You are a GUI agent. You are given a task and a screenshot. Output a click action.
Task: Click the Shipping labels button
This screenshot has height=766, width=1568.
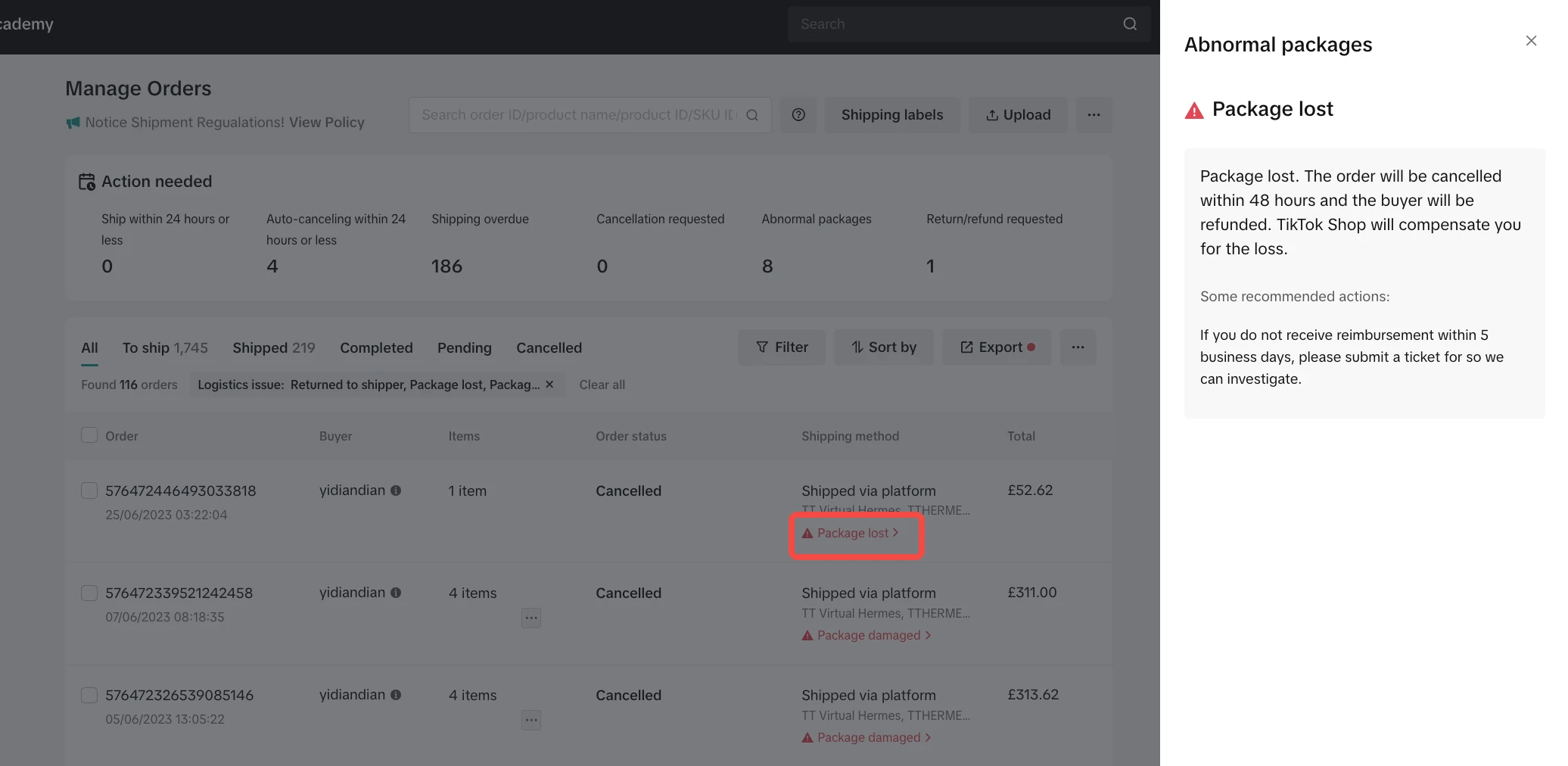pos(891,115)
